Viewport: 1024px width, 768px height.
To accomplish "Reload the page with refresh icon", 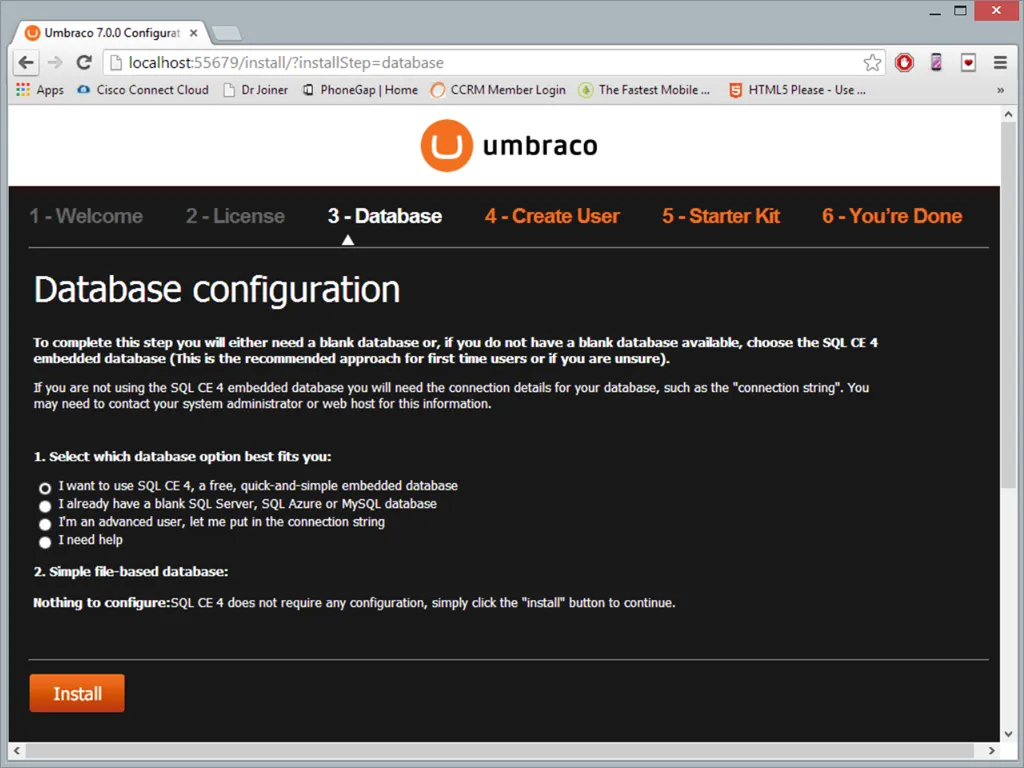I will (x=84, y=62).
